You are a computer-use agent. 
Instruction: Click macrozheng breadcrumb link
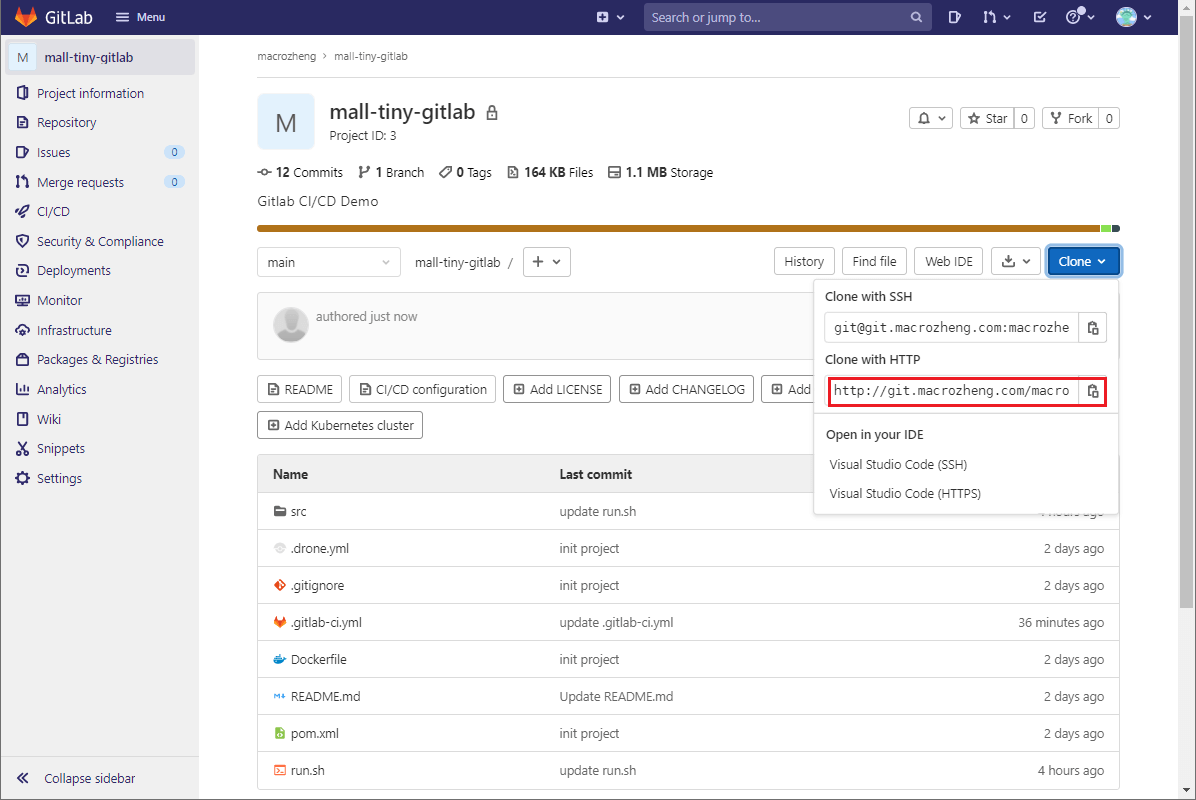pyautogui.click(x=286, y=56)
